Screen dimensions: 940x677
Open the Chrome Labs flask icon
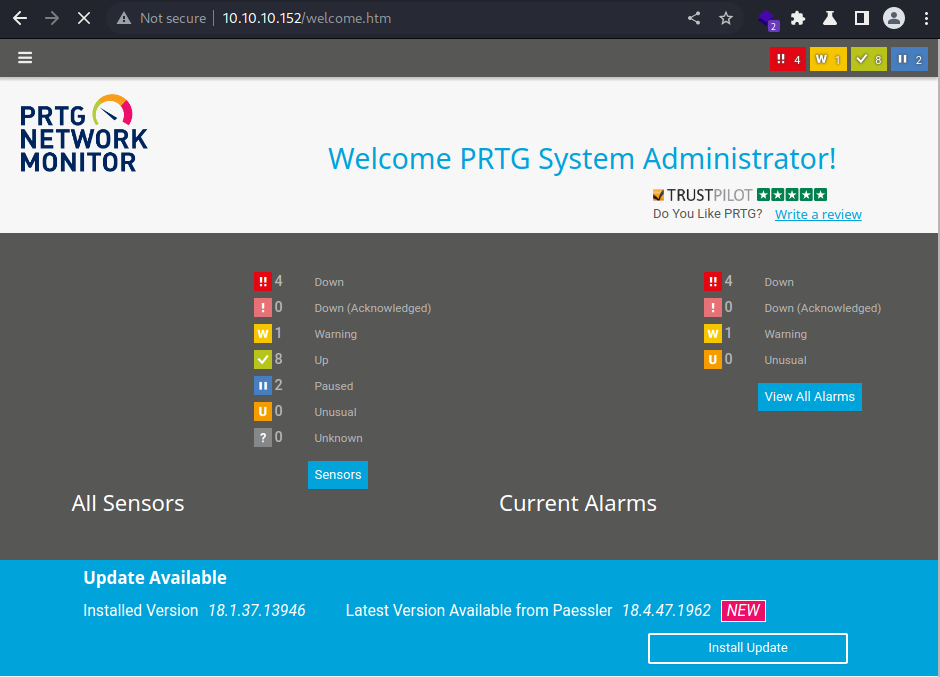click(830, 18)
